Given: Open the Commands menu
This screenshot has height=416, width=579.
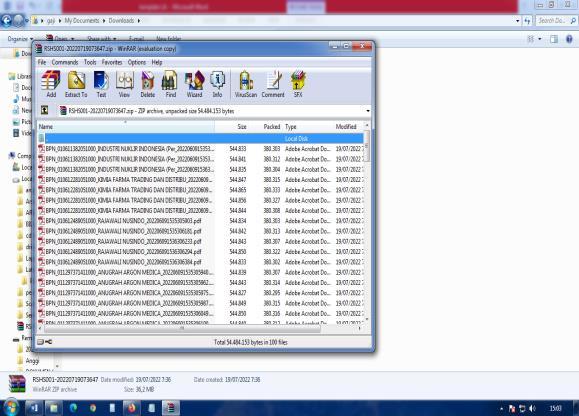Looking at the screenshot, I should click(65, 62).
